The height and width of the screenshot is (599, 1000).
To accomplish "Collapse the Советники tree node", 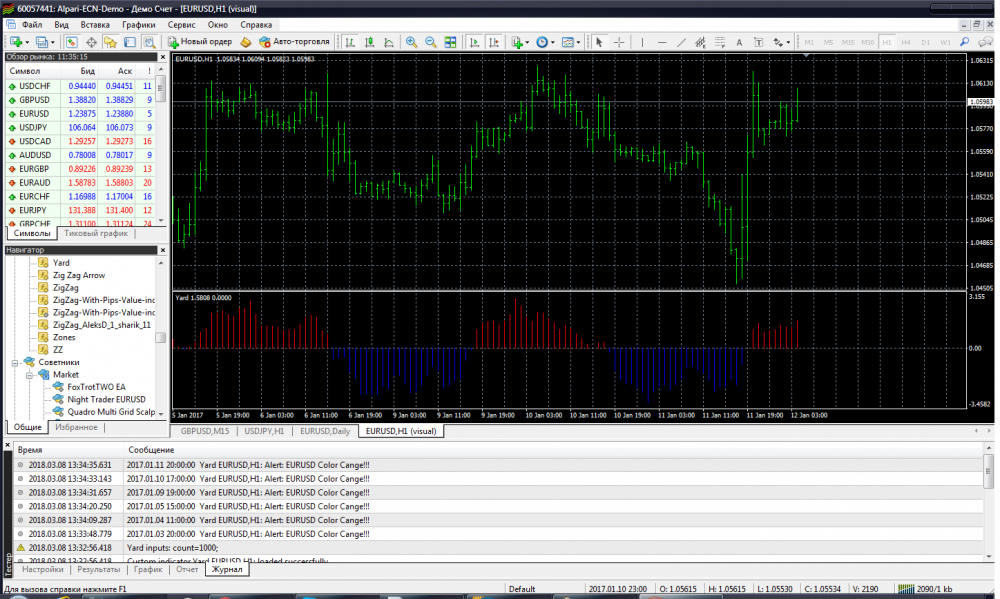I will [x=15, y=362].
